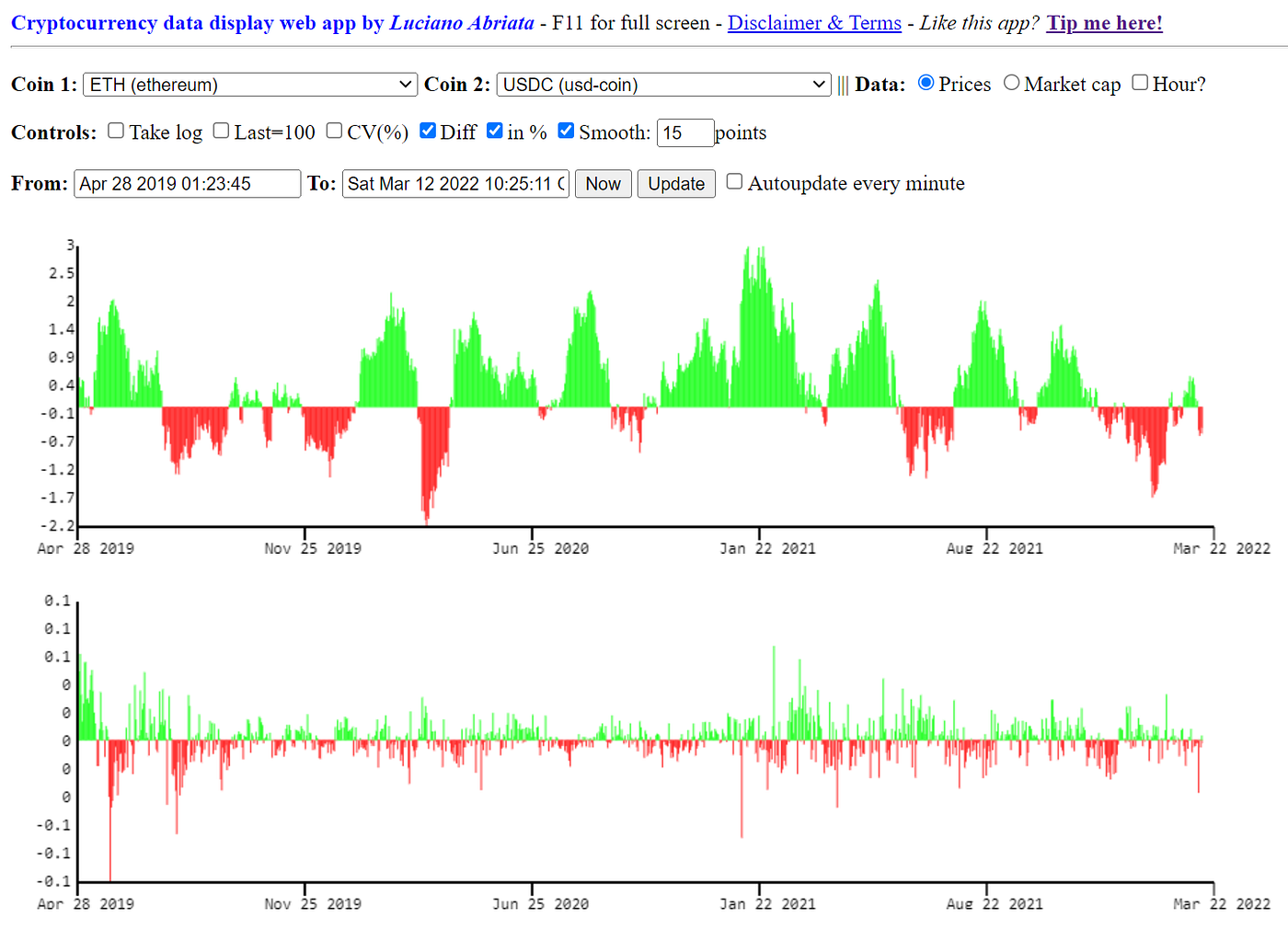Open the Disclaimer & Terms link
This screenshot has height=929, width=1288.
814,23
